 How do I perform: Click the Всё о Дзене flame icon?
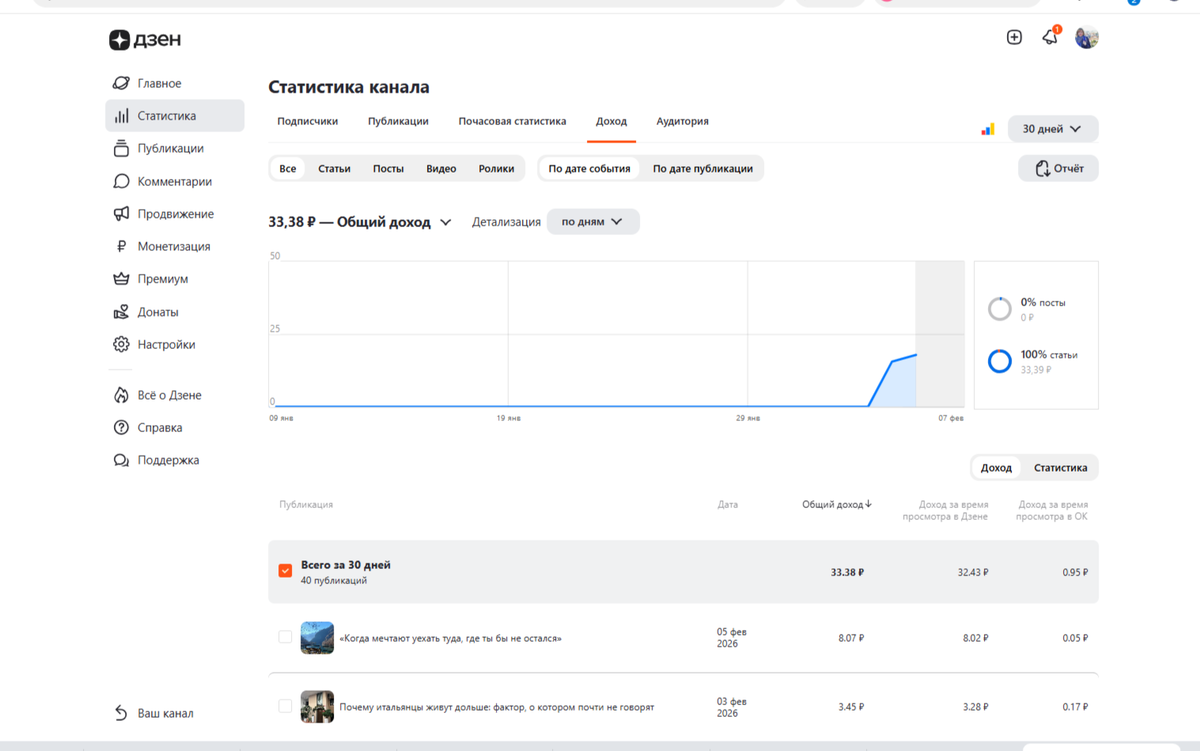pyautogui.click(x=121, y=395)
